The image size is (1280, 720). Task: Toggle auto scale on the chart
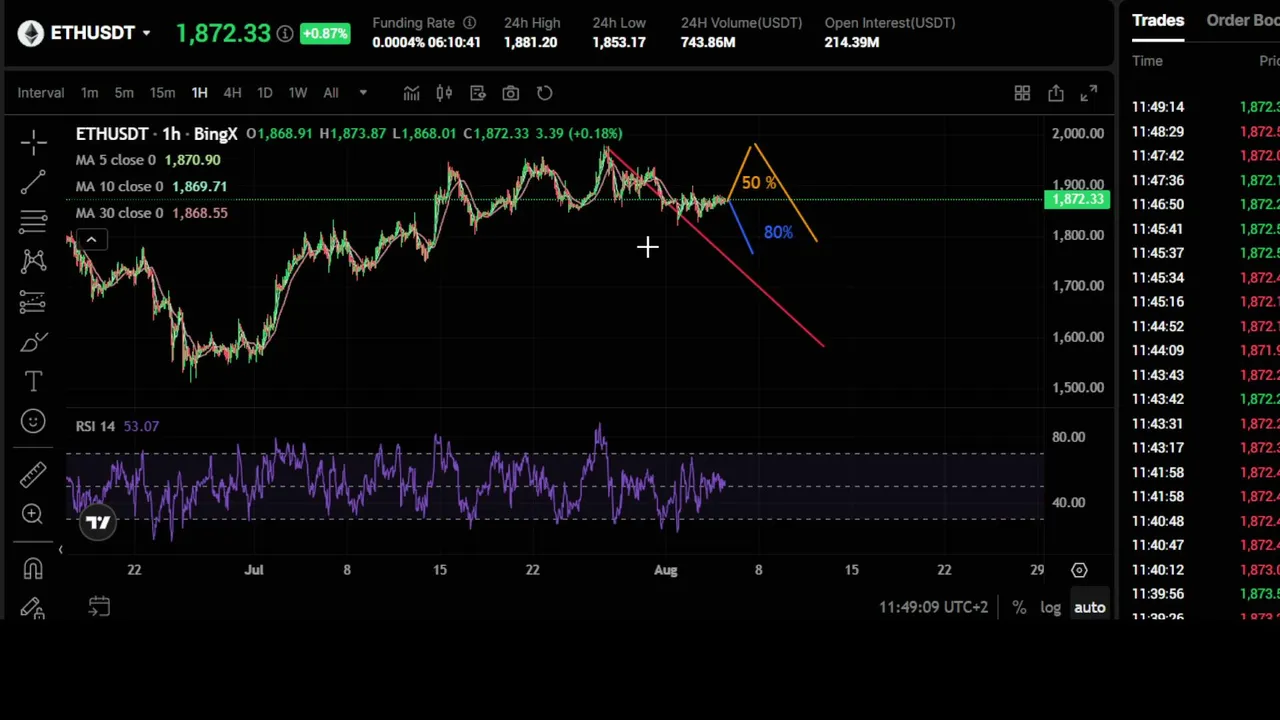click(x=1090, y=607)
